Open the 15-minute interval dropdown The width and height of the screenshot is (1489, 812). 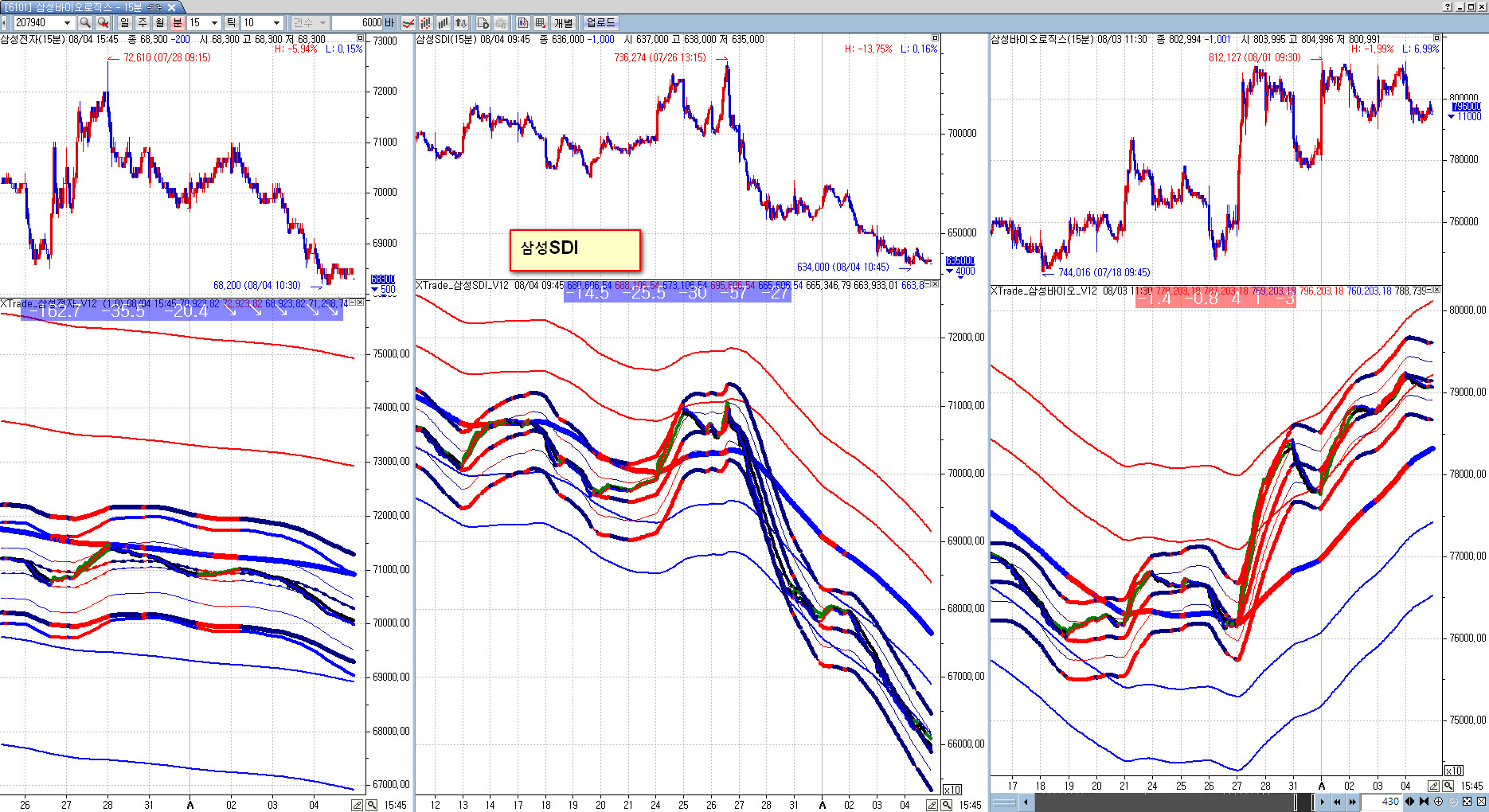click(216, 23)
